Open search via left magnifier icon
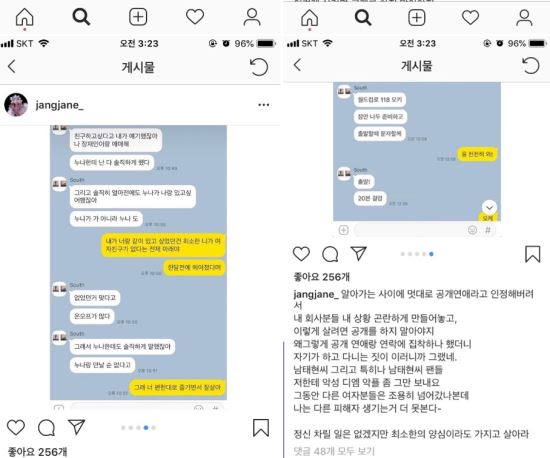 [81, 17]
